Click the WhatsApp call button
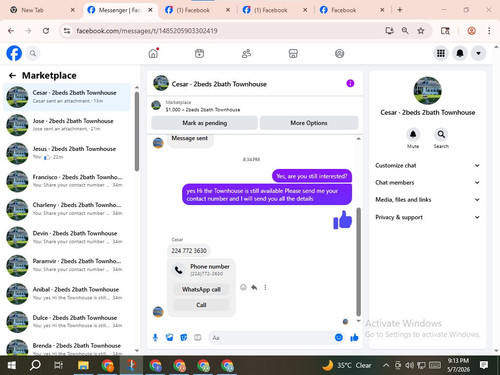This screenshot has width=500, height=375. (x=201, y=289)
